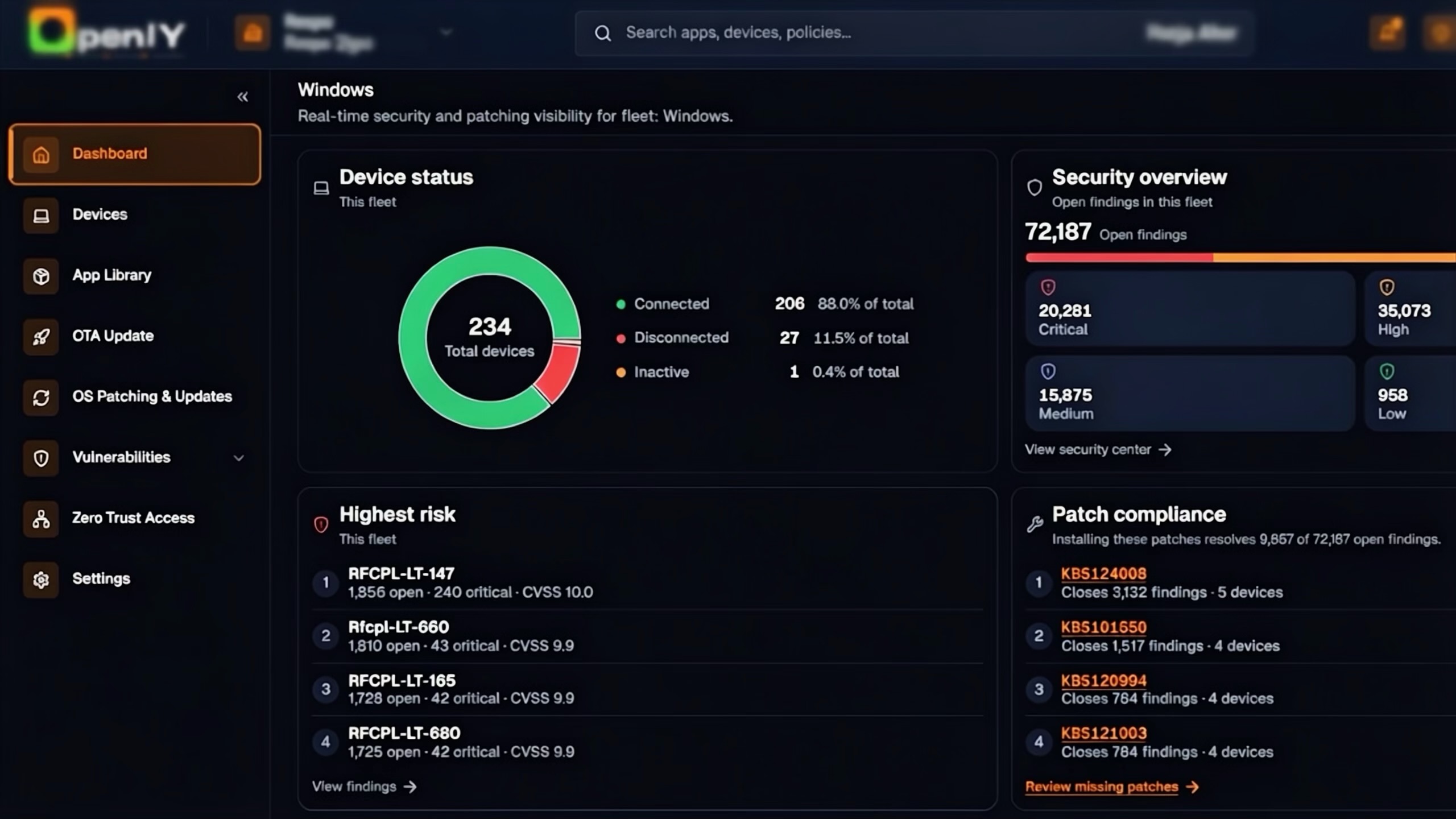Click Zero Trust Access network icon
Viewport: 1456px width, 819px height.
tap(41, 519)
